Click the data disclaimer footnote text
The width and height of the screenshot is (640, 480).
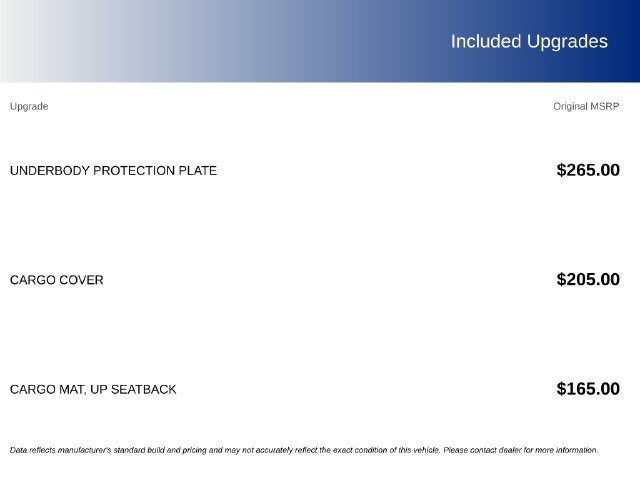pos(304,450)
